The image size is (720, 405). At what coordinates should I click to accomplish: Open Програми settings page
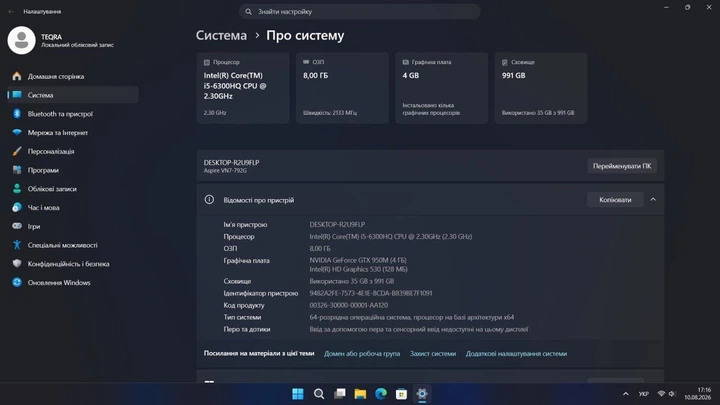(x=73, y=170)
